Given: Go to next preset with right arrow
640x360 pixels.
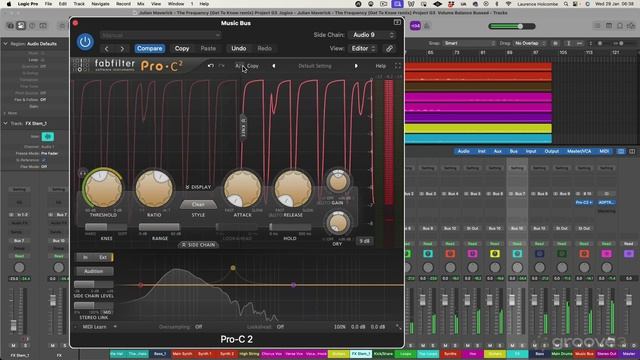Looking at the screenshot, I should [122, 49].
